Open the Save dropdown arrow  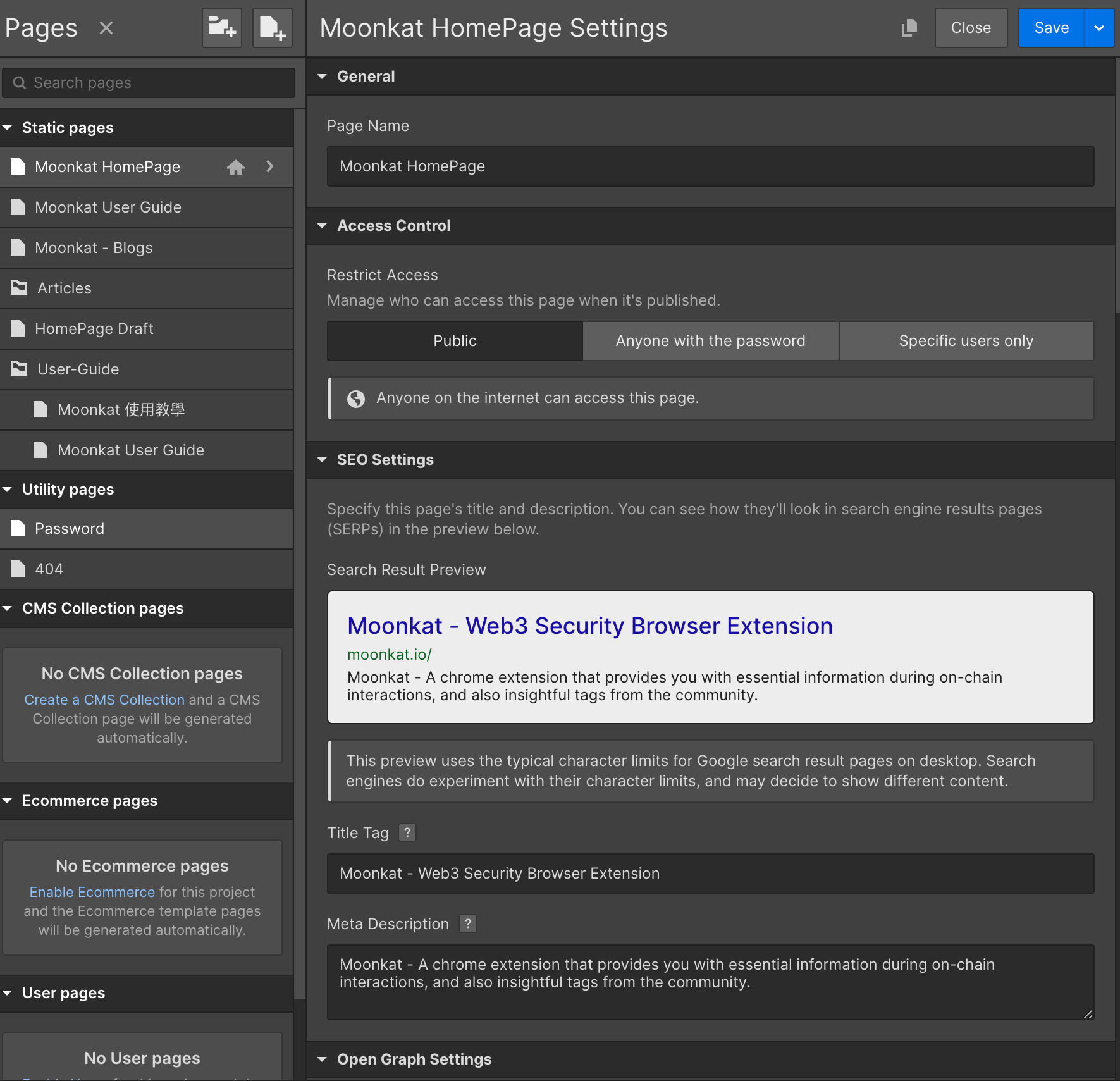[1099, 28]
